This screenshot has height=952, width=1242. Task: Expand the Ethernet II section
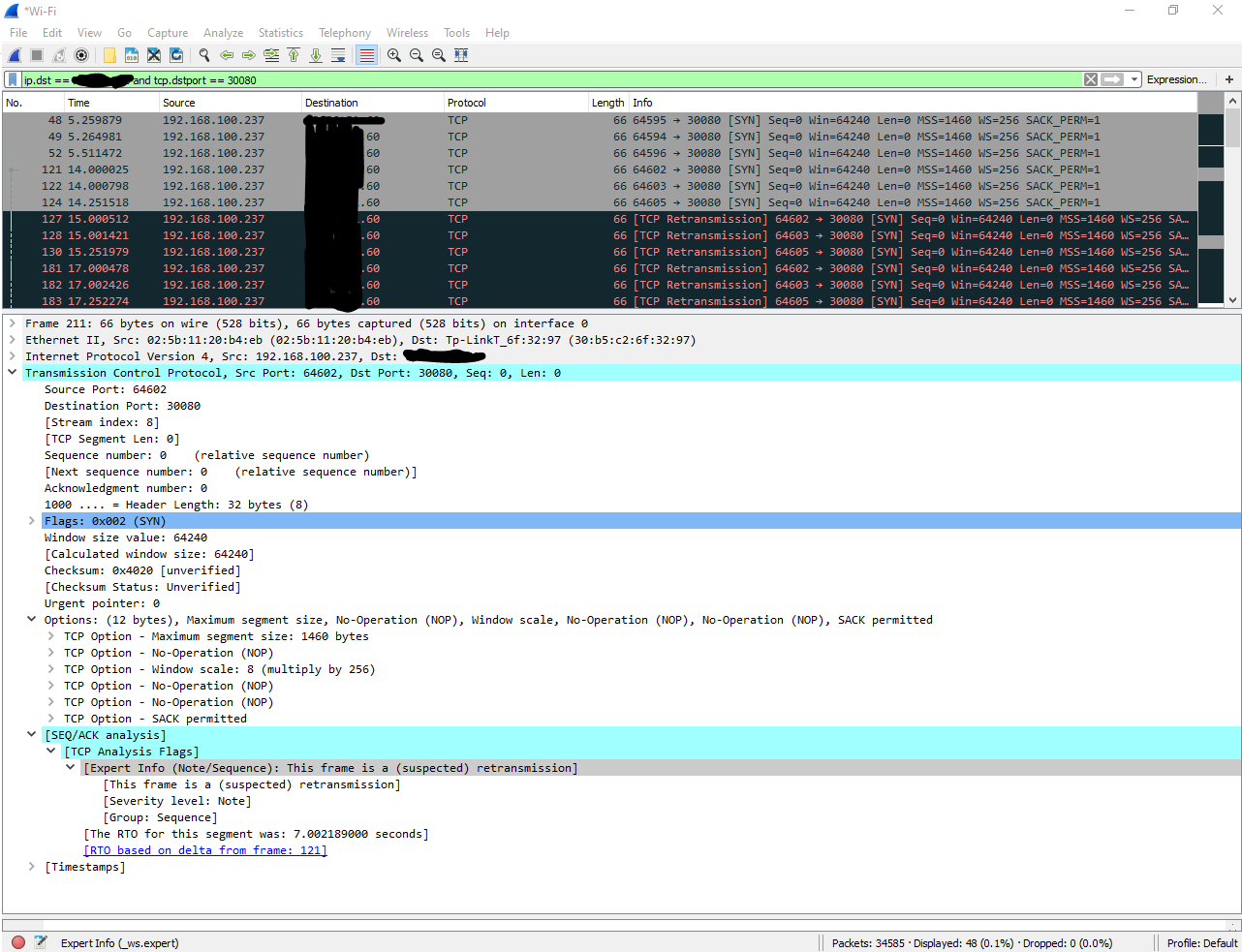click(12, 340)
